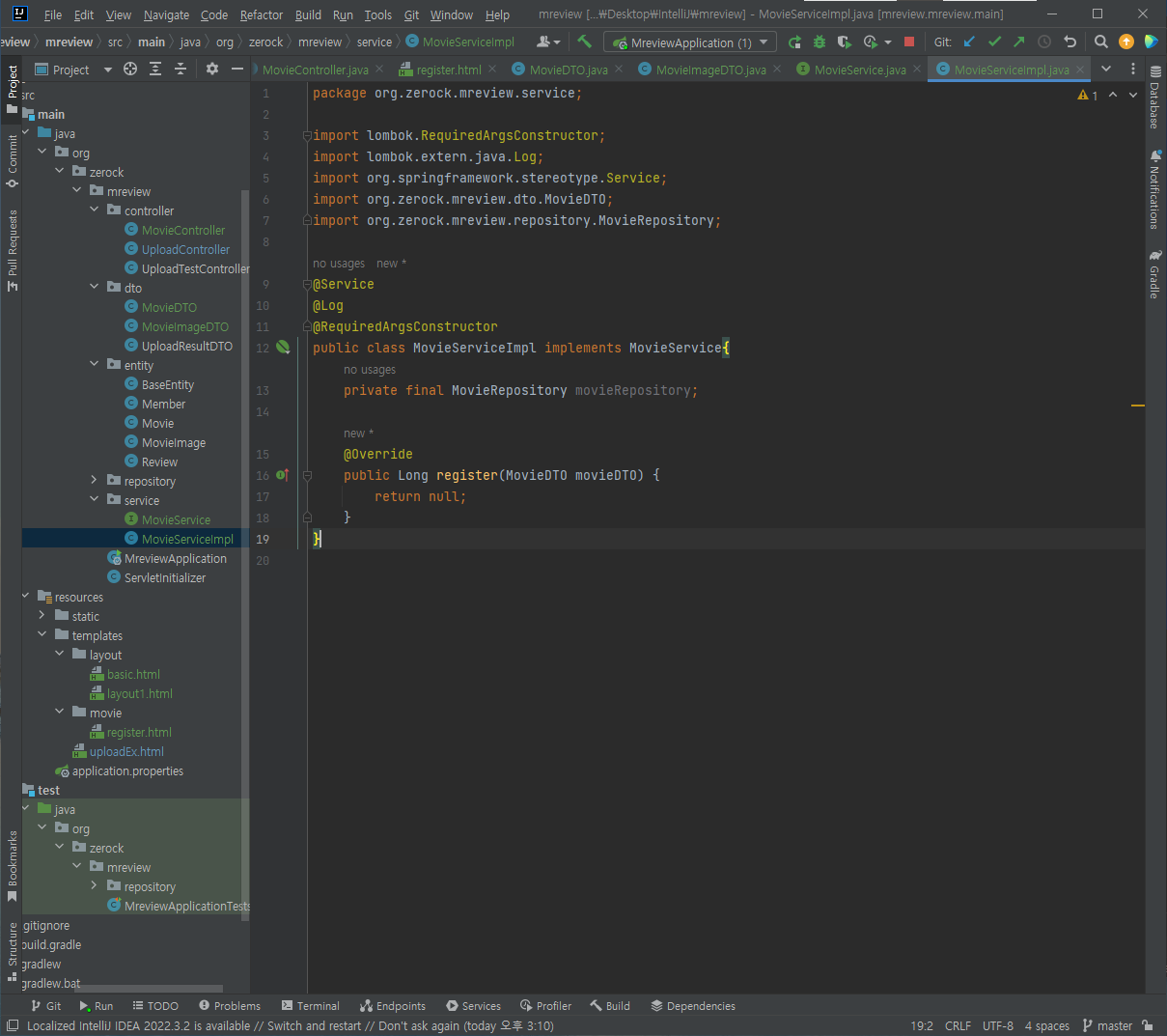Run MreviewApplication with the green run icon
The image size is (1167, 1036).
[794, 42]
